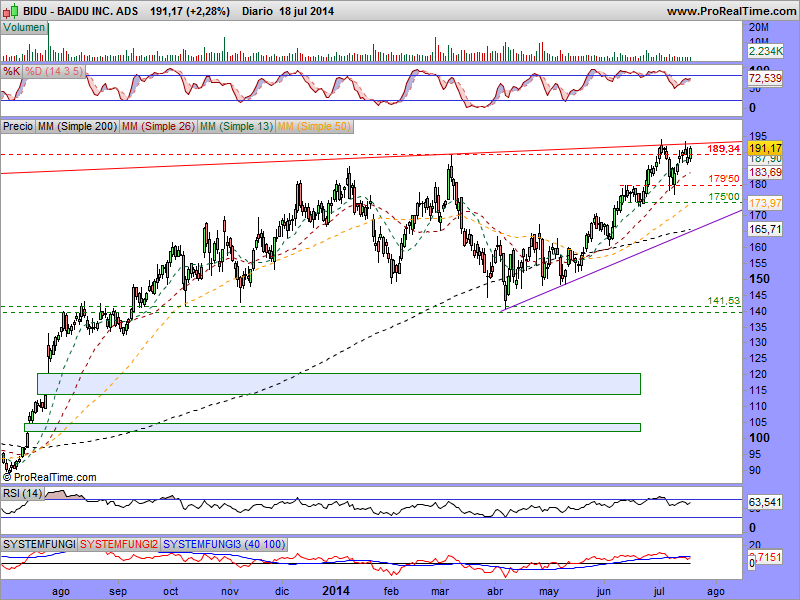This screenshot has width=800, height=600.
Task: Click the Diario timeframe label
Action: 257,11
